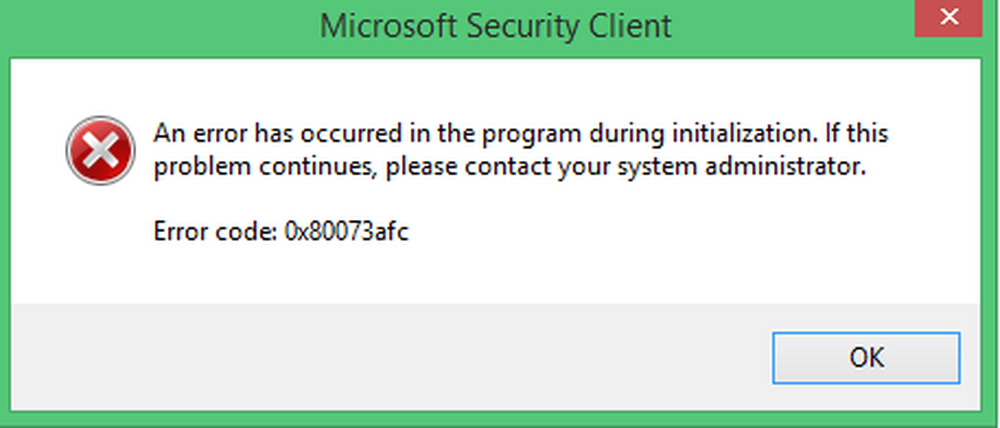Click the 'please contact your system administrator' text
Image resolution: width=1000 pixels, height=428 pixels.
[626, 168]
